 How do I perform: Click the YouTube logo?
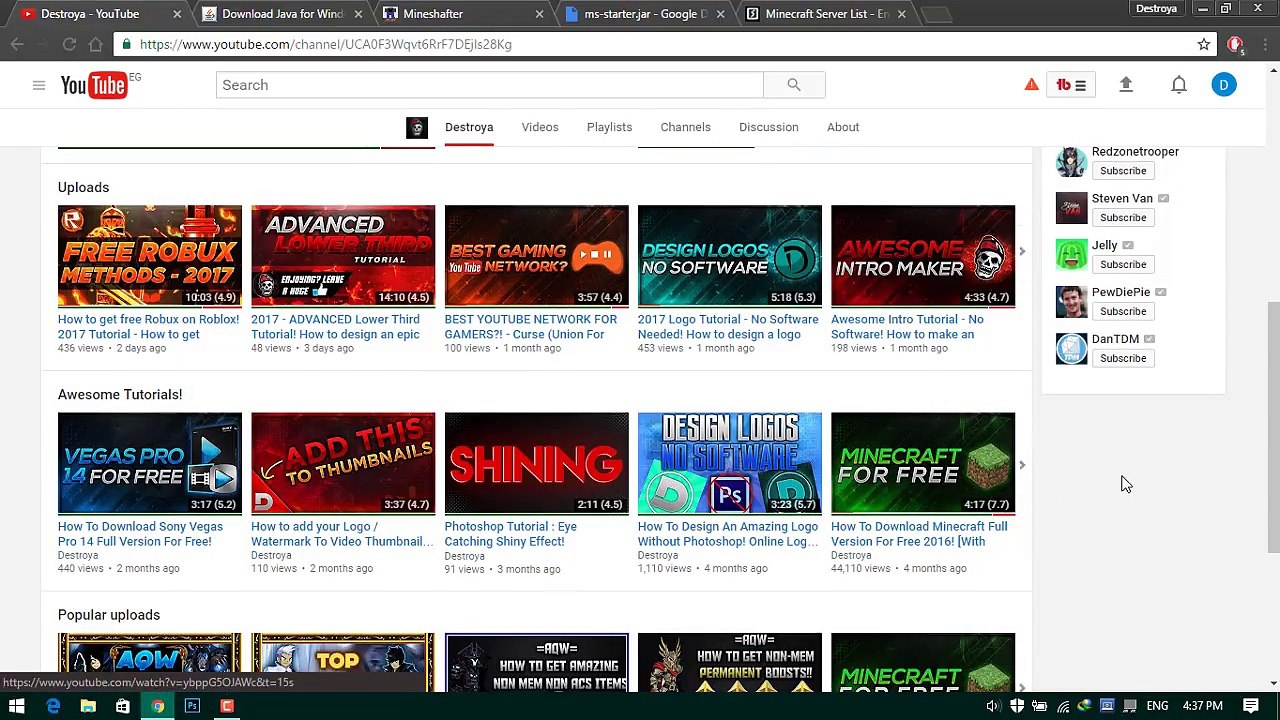point(95,85)
